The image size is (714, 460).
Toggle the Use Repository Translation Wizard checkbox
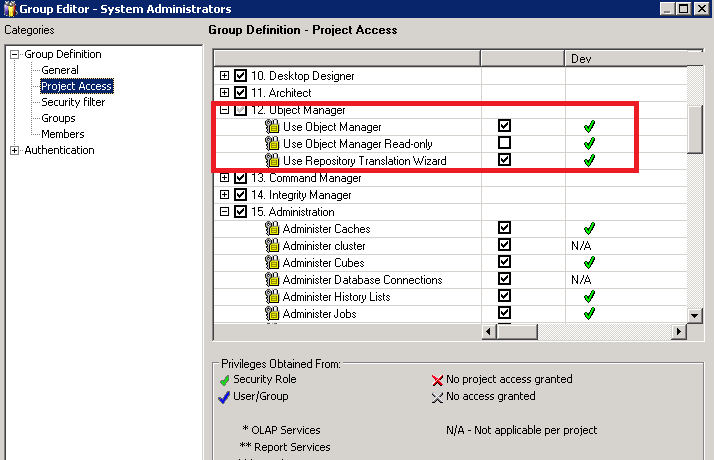pos(504,159)
